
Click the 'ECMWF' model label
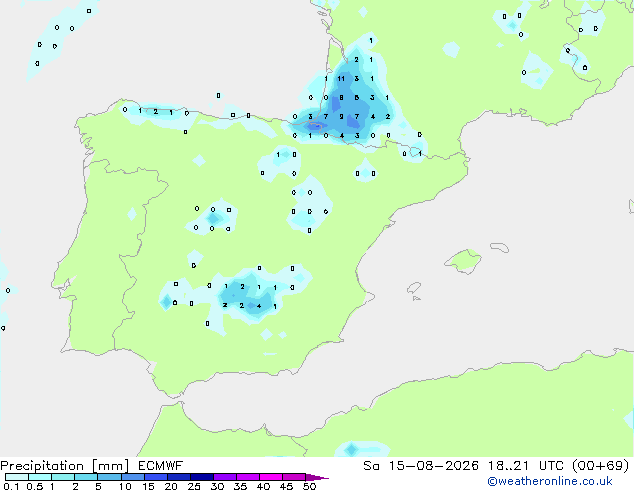point(161,466)
